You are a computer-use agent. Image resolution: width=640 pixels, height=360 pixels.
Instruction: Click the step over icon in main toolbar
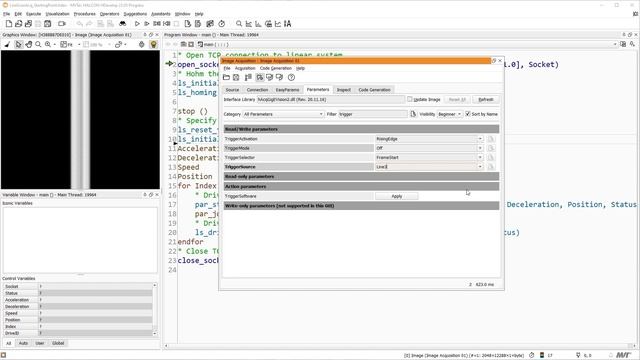point(157,24)
